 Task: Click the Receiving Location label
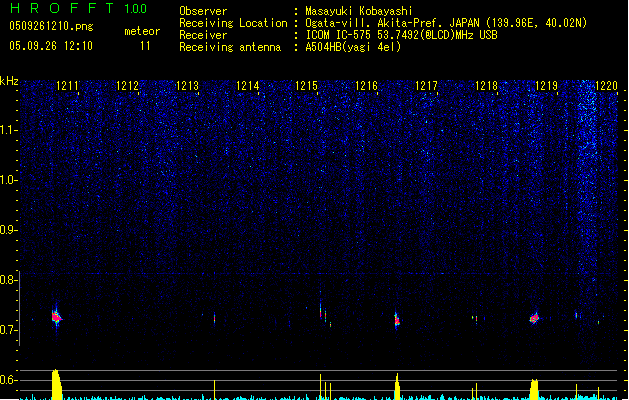pos(233,23)
